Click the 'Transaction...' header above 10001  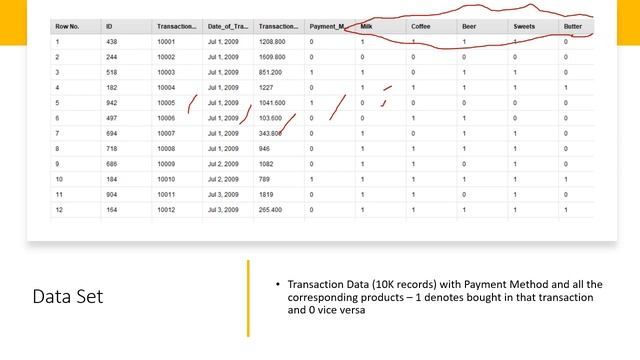click(177, 27)
